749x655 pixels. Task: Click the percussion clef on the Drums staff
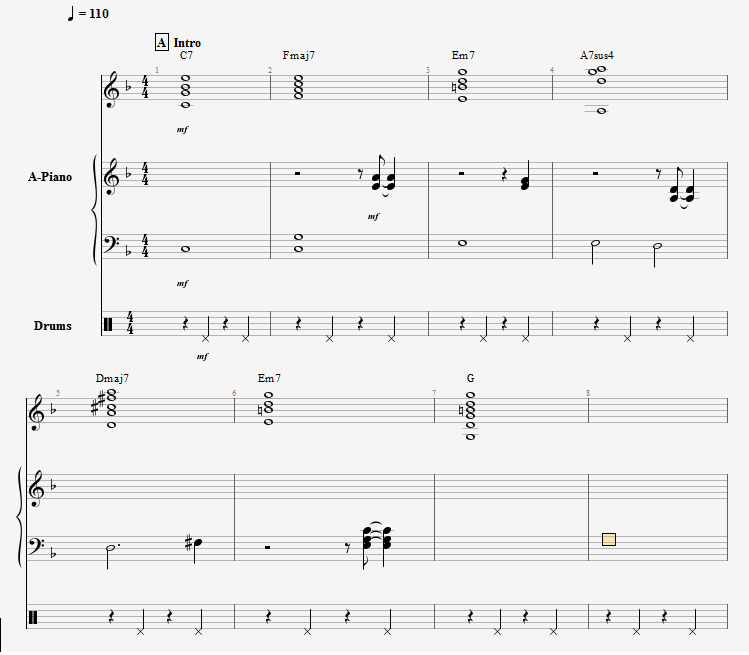pos(108,324)
